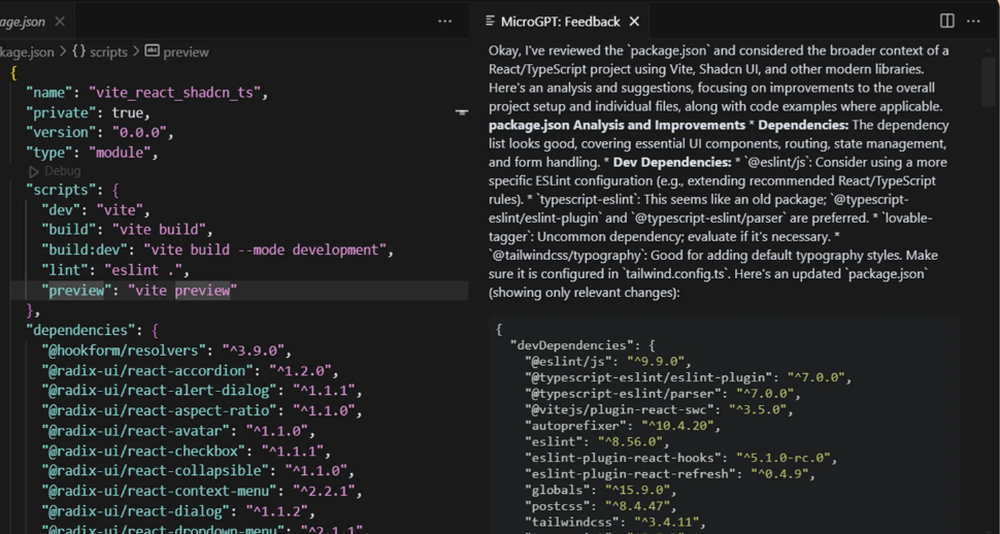1000x534 pixels.
Task: Close the package.json editor tab
Action: [59, 21]
